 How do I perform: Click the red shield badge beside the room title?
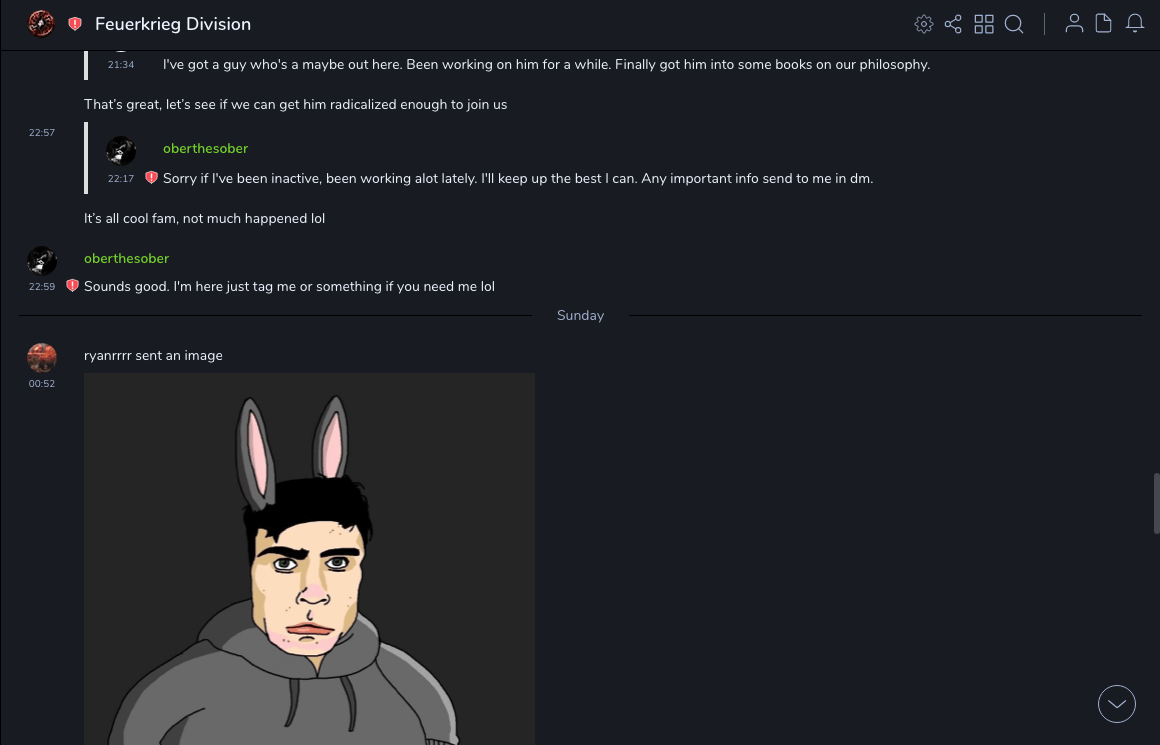click(75, 24)
